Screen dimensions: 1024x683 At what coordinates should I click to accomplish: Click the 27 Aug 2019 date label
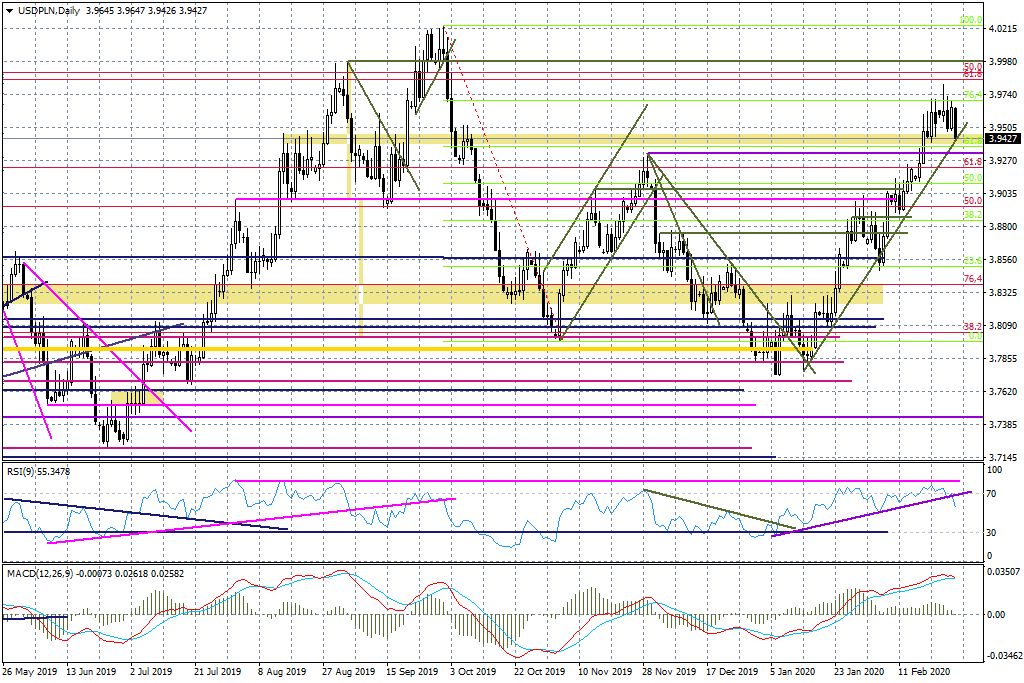point(347,671)
